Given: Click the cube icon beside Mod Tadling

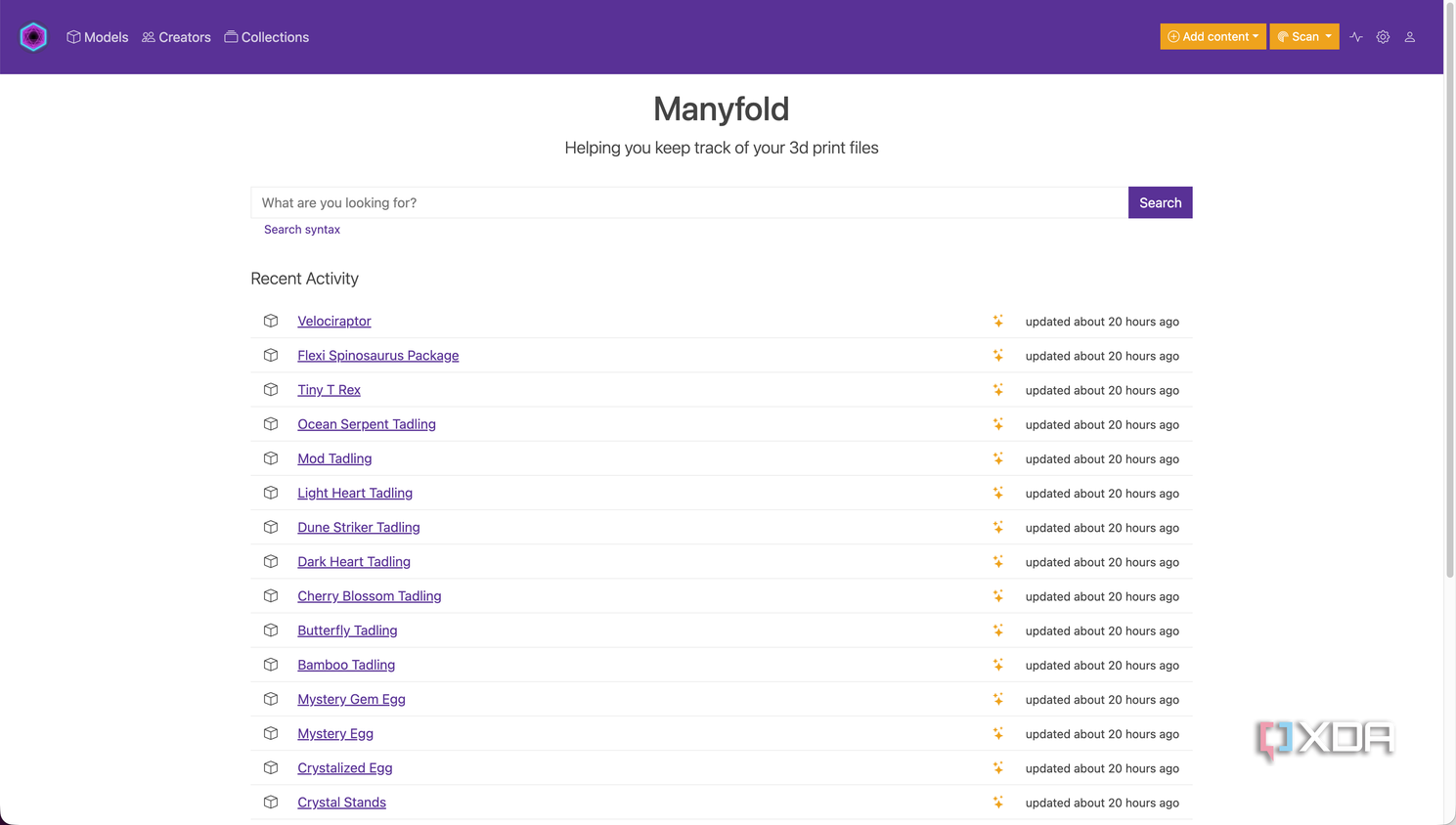Looking at the screenshot, I should coord(271,458).
